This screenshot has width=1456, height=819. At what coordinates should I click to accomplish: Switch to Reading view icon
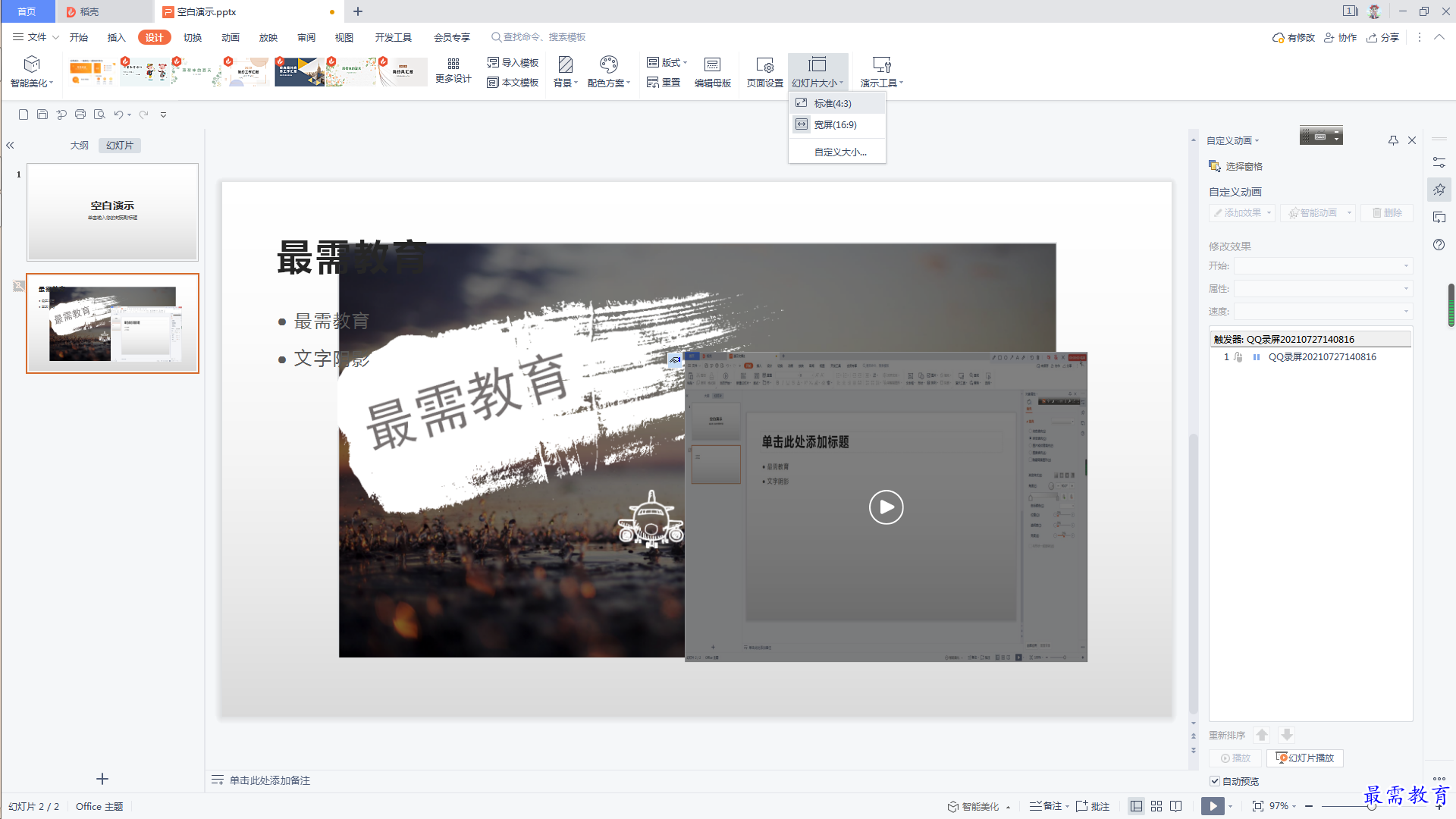(1176, 806)
